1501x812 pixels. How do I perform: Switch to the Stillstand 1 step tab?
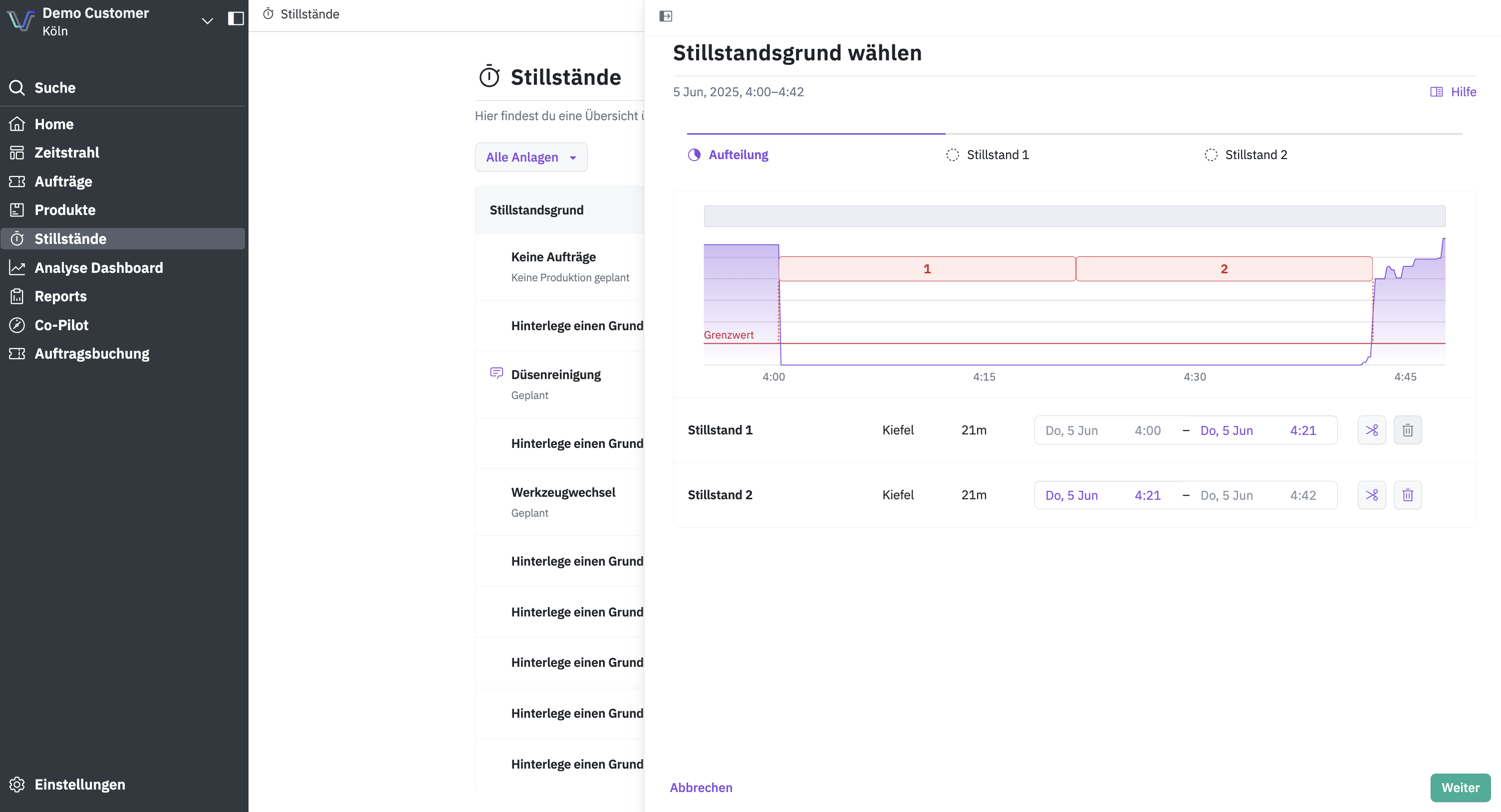pos(997,155)
